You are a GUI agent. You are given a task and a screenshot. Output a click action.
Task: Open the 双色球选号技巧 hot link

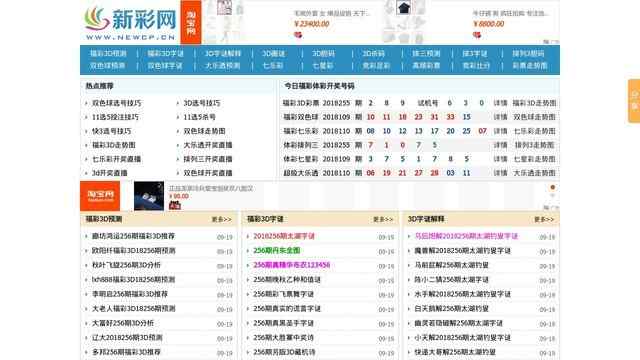pos(116,103)
